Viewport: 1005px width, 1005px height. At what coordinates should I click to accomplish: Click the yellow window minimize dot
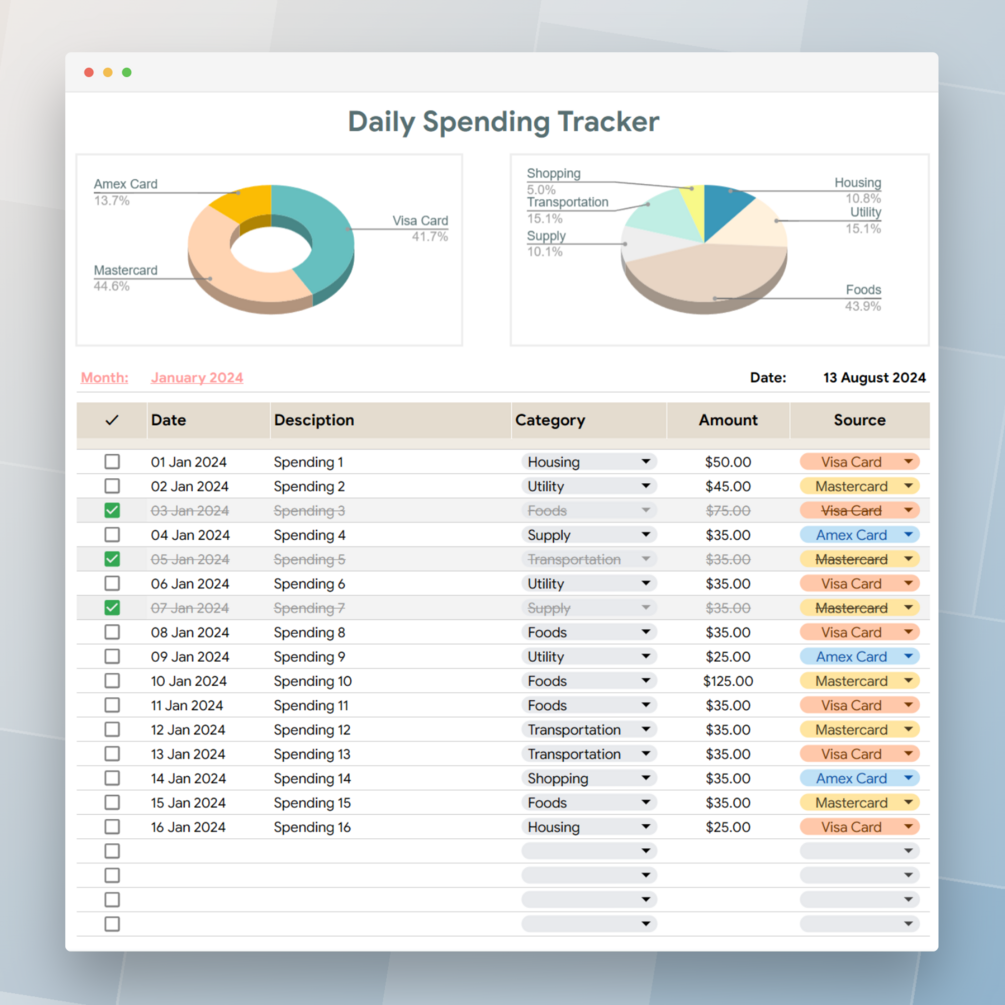pyautogui.click(x=108, y=72)
